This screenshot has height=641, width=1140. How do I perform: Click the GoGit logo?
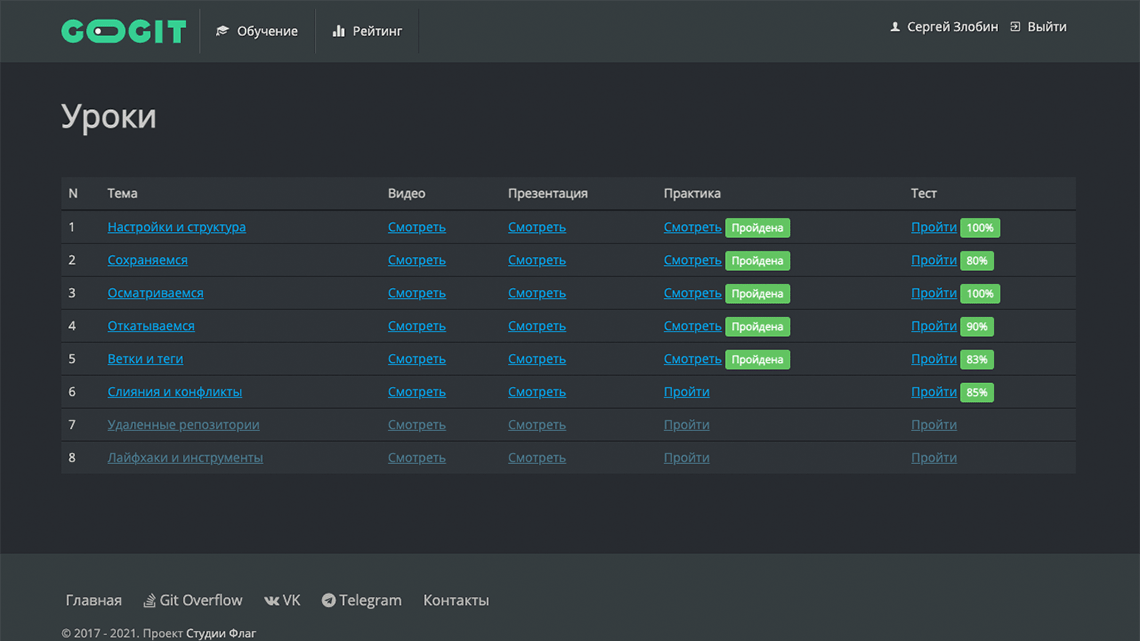coord(123,31)
